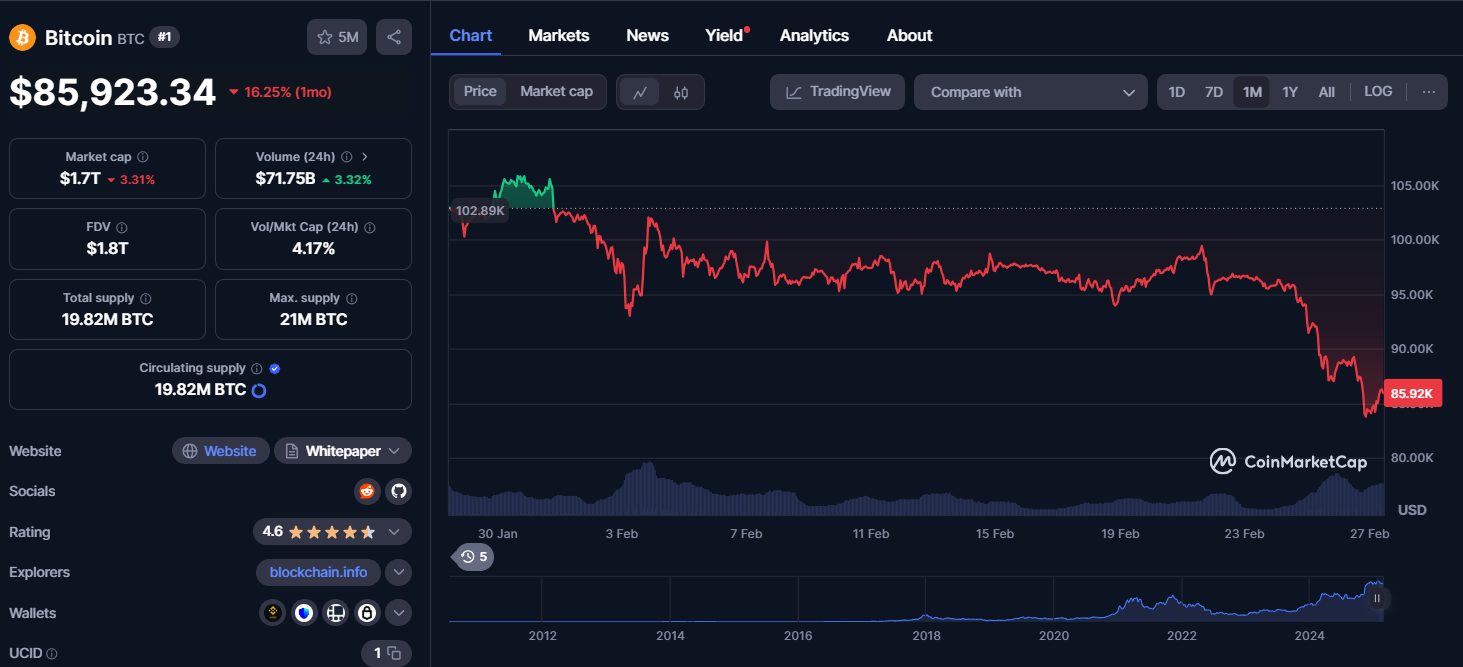Expand the Wallets chevron dropdown

pos(399,613)
